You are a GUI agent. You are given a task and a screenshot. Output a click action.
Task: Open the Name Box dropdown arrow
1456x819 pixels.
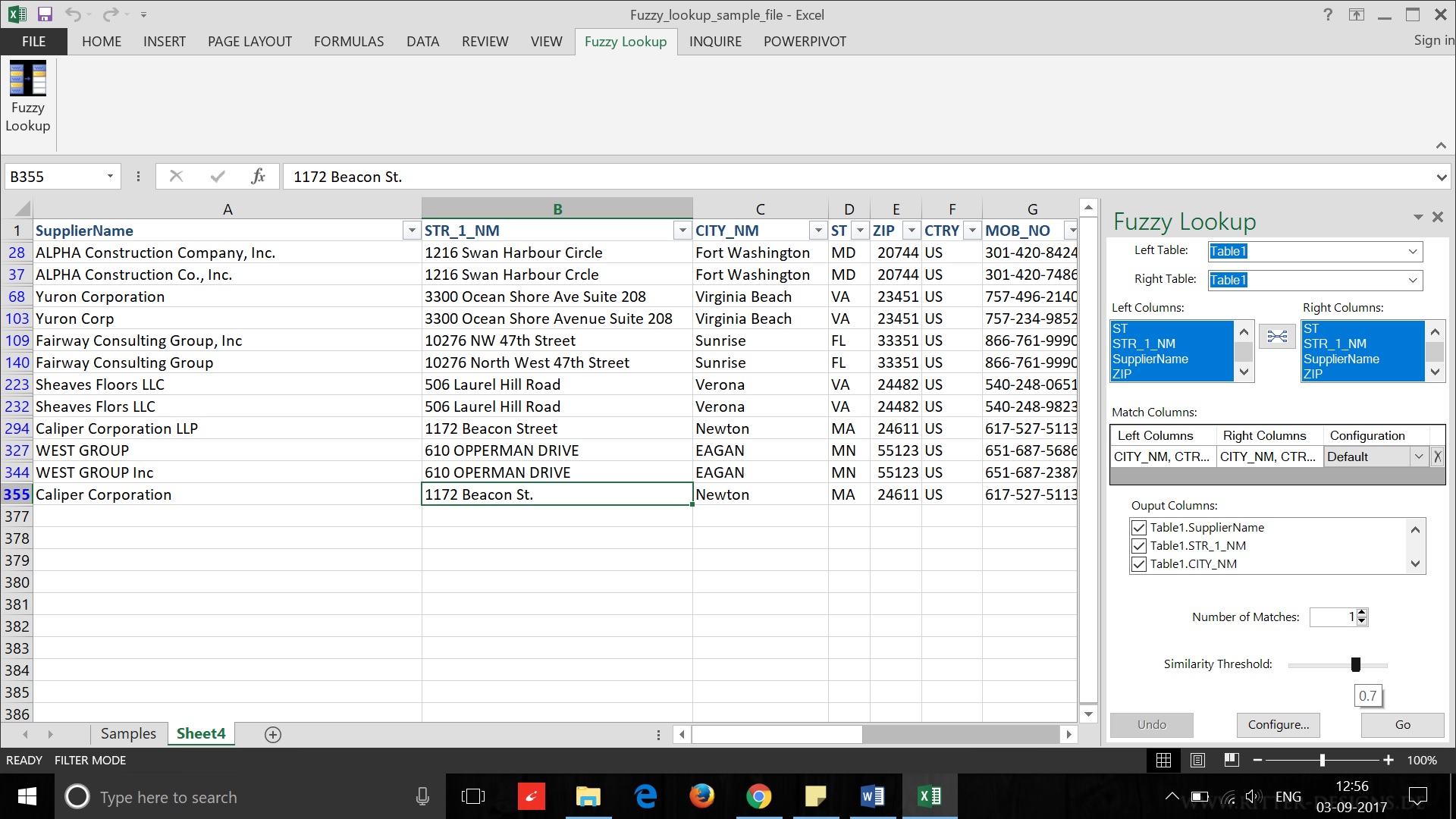(110, 176)
